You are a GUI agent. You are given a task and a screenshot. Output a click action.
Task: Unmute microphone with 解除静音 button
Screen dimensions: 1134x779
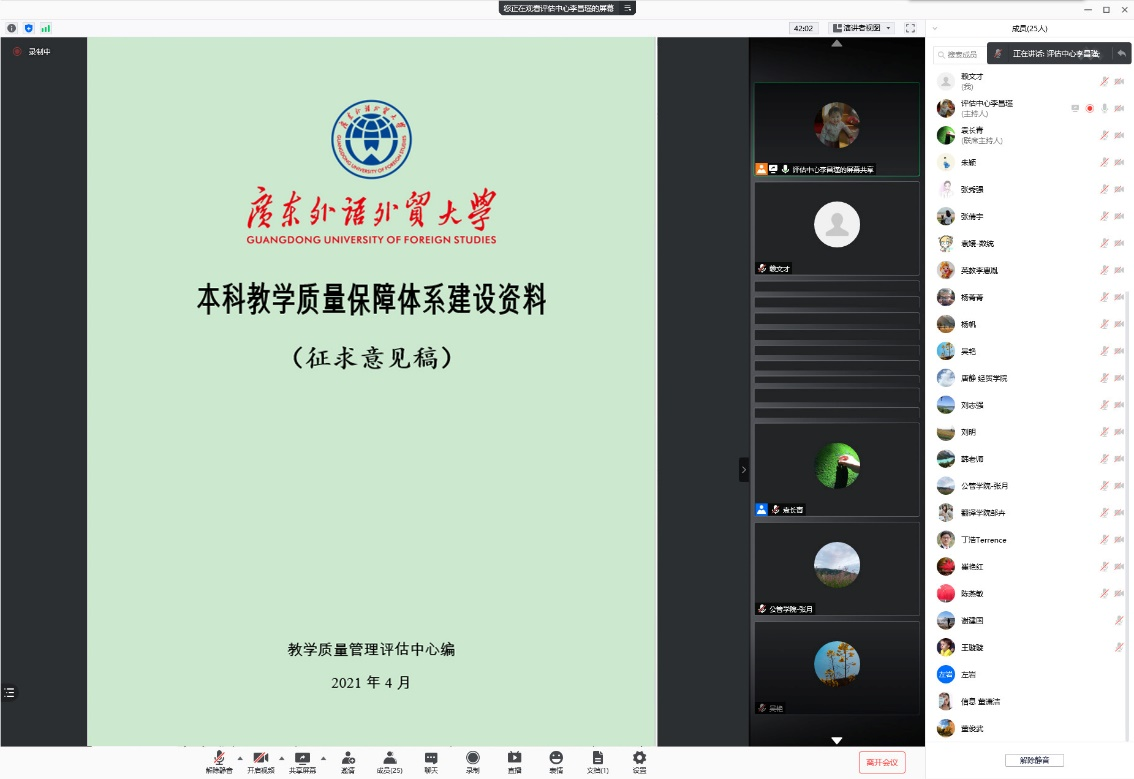click(219, 760)
